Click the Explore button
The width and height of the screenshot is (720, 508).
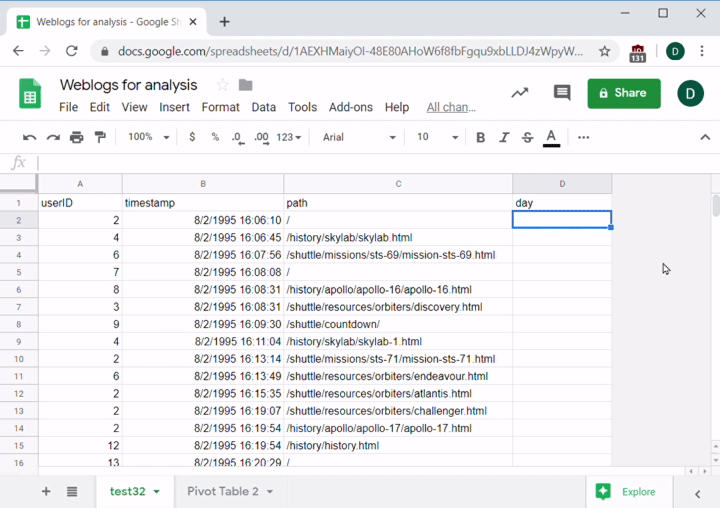tap(626, 491)
